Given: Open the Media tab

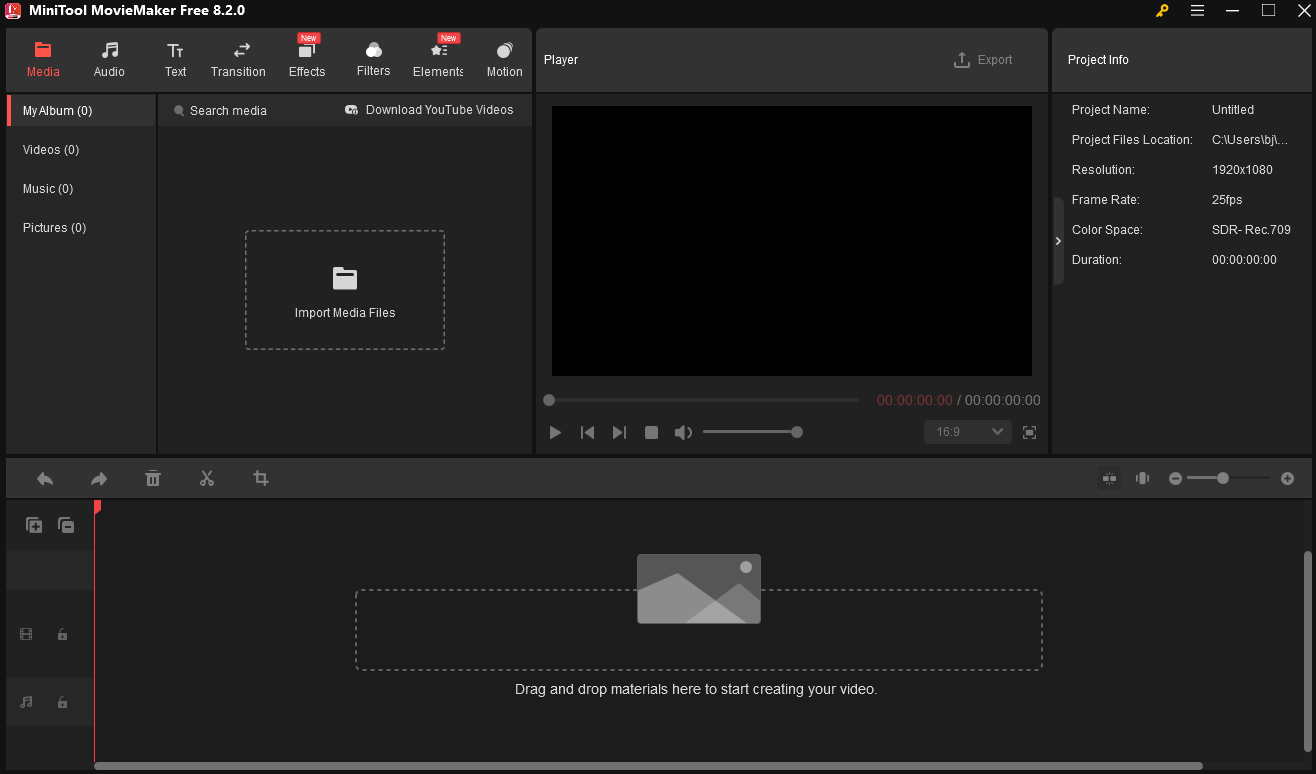Looking at the screenshot, I should 43,60.
